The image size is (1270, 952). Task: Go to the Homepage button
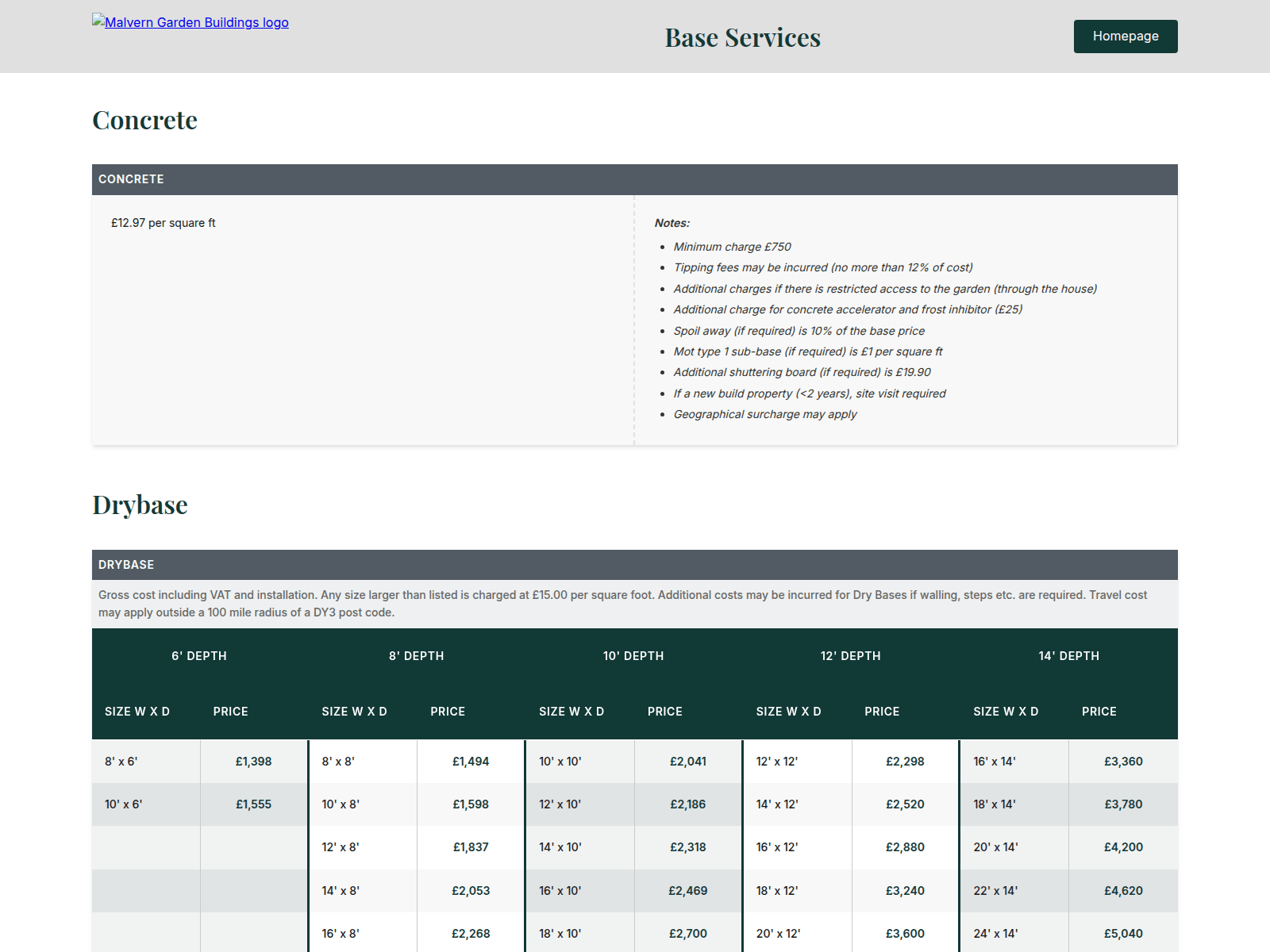click(x=1126, y=36)
